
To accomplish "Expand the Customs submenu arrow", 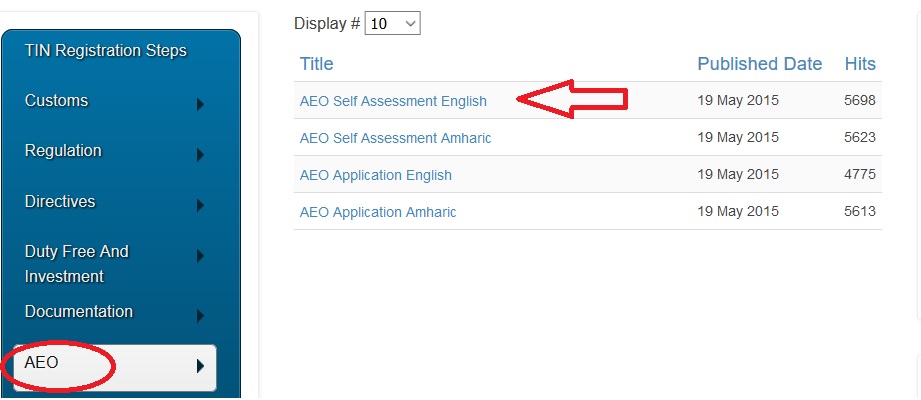I will [201, 104].
